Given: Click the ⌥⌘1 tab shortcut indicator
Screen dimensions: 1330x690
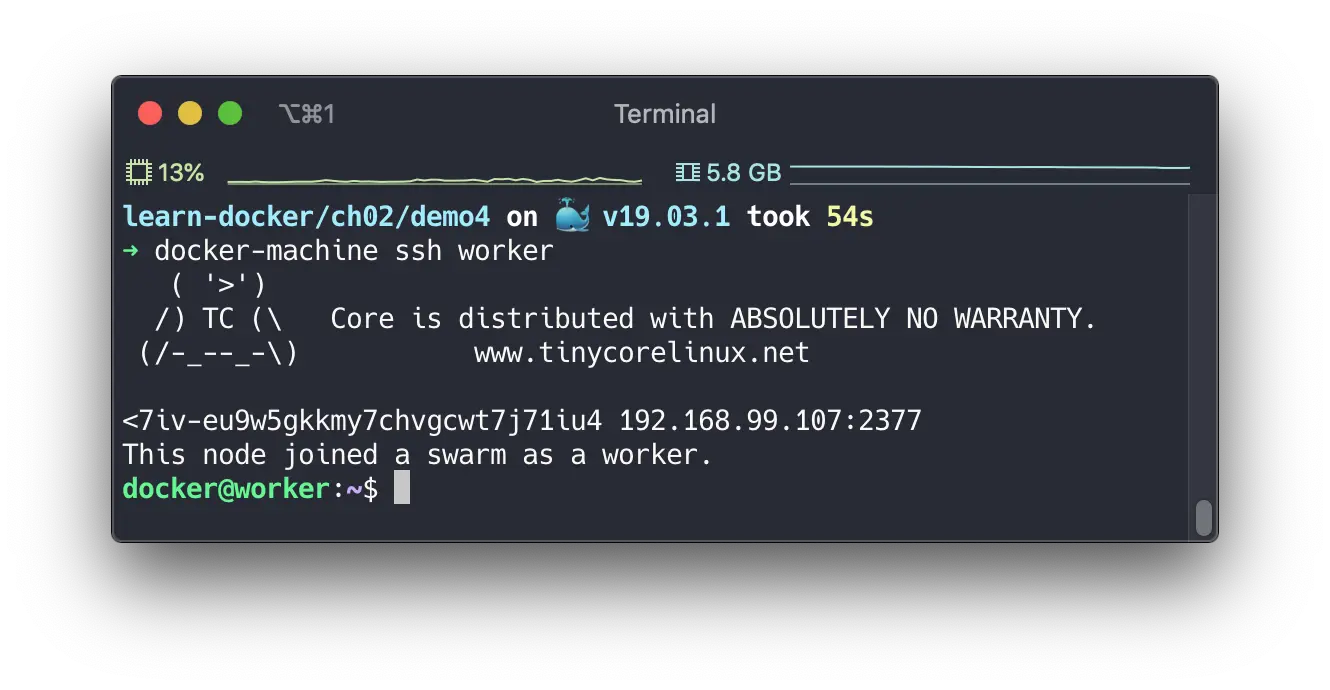Looking at the screenshot, I should click(x=306, y=113).
